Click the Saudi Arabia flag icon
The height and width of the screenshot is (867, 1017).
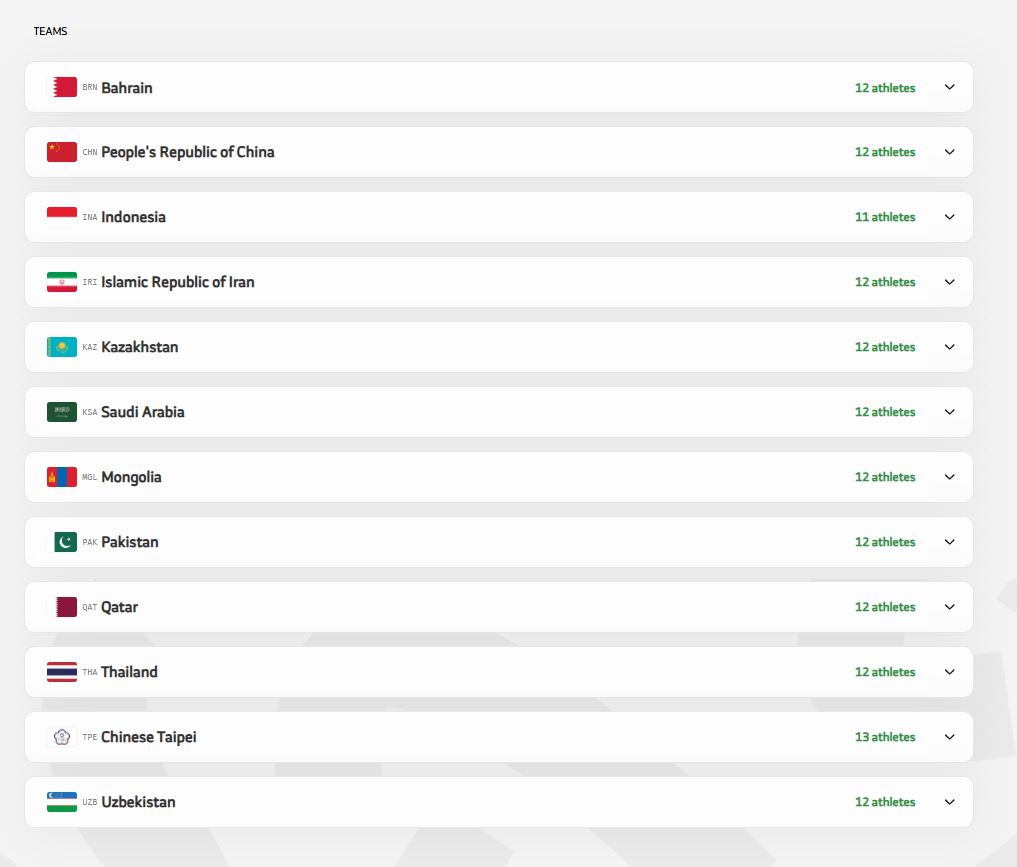coord(61,412)
